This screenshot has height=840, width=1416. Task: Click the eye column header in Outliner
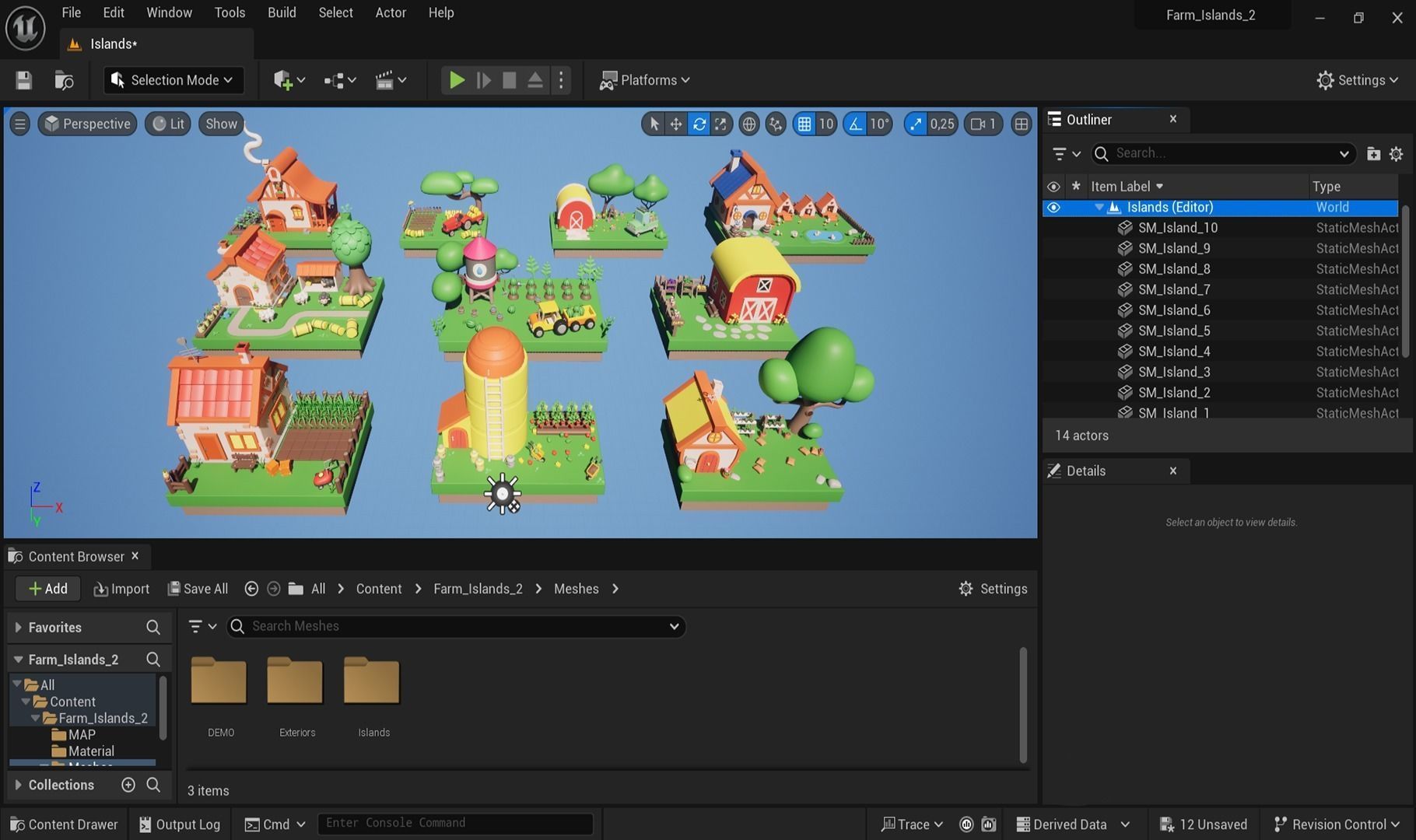pos(1053,187)
